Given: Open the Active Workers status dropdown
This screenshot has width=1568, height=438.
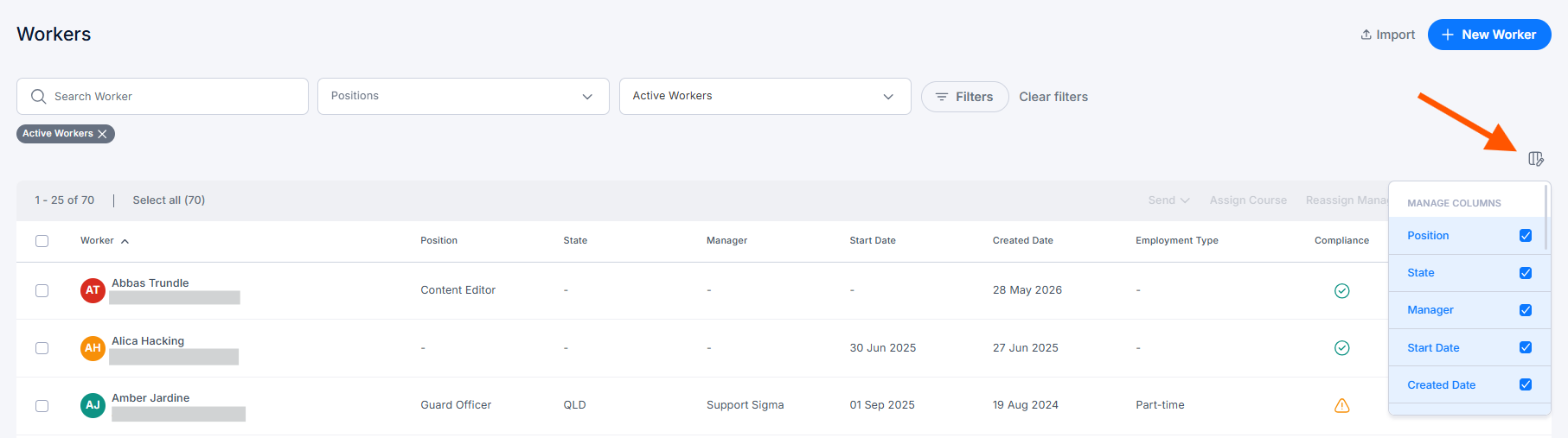Looking at the screenshot, I should 765,96.
